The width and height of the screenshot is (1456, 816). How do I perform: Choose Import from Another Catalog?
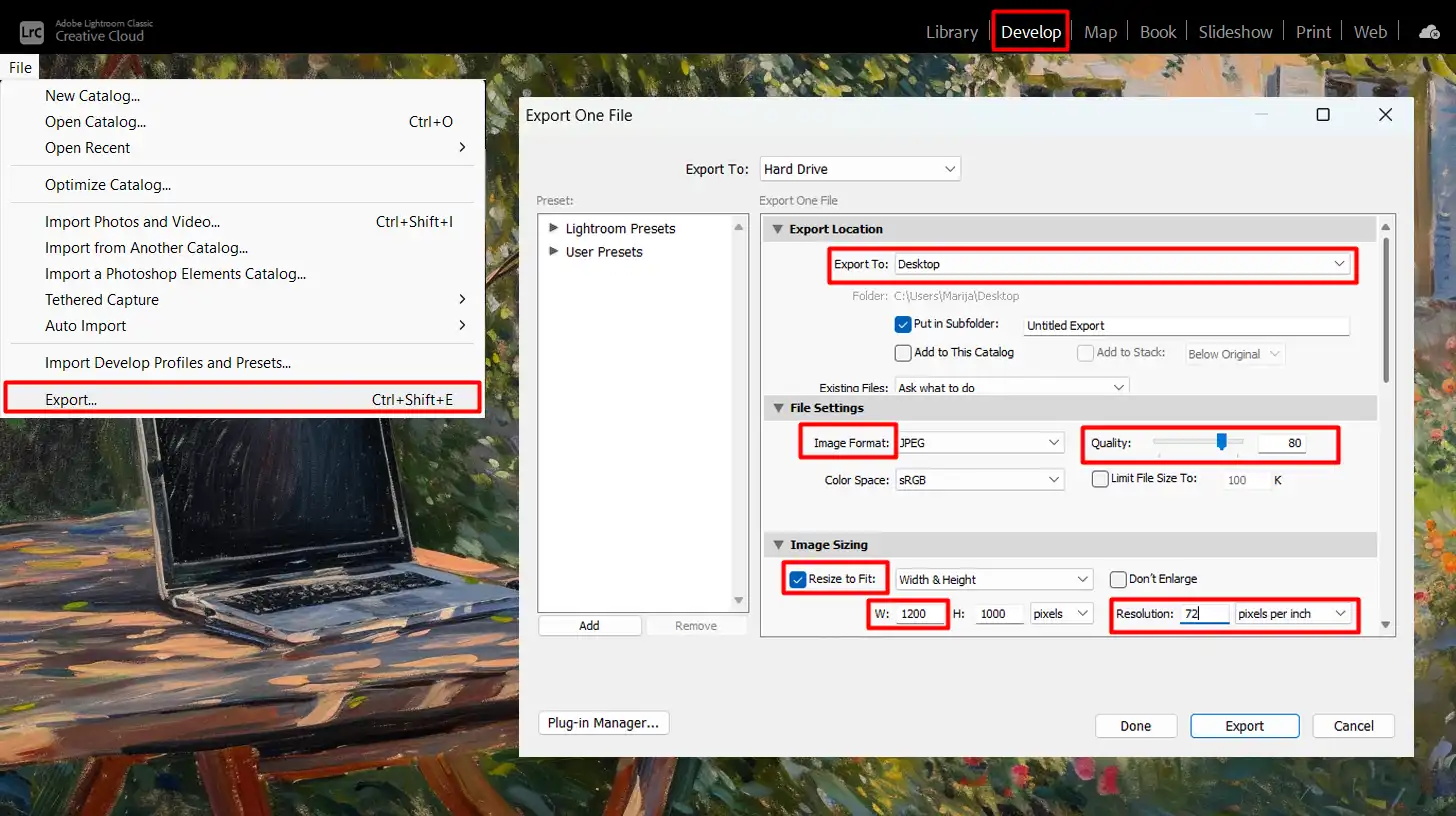click(243, 248)
